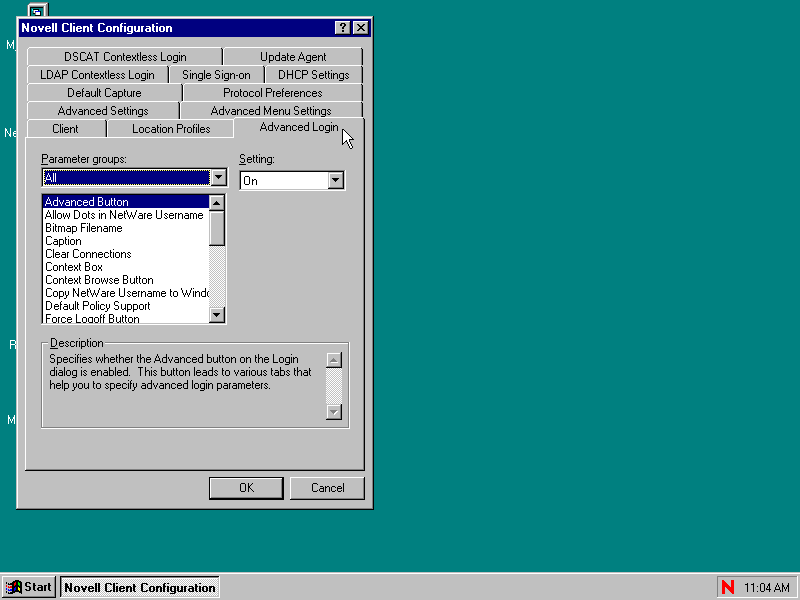Switch to the Client tab

pos(65,129)
